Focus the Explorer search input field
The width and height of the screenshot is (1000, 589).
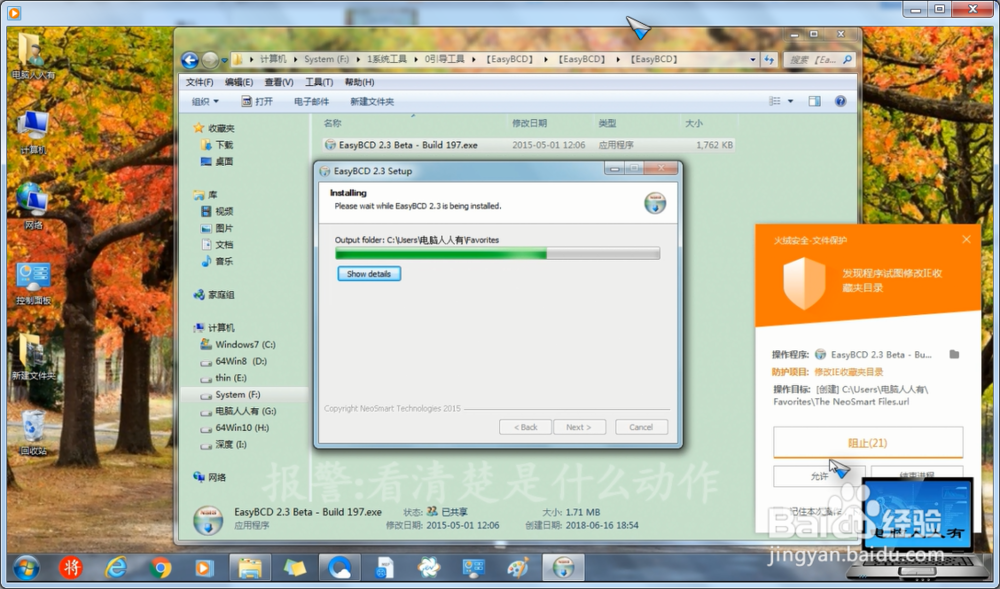click(x=813, y=59)
